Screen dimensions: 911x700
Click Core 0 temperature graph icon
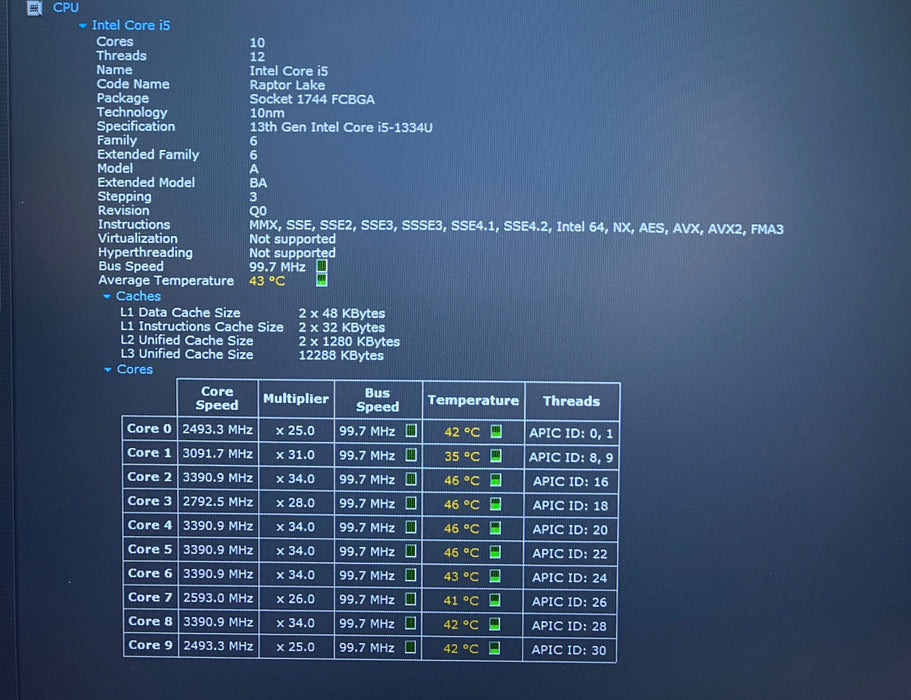[496, 432]
